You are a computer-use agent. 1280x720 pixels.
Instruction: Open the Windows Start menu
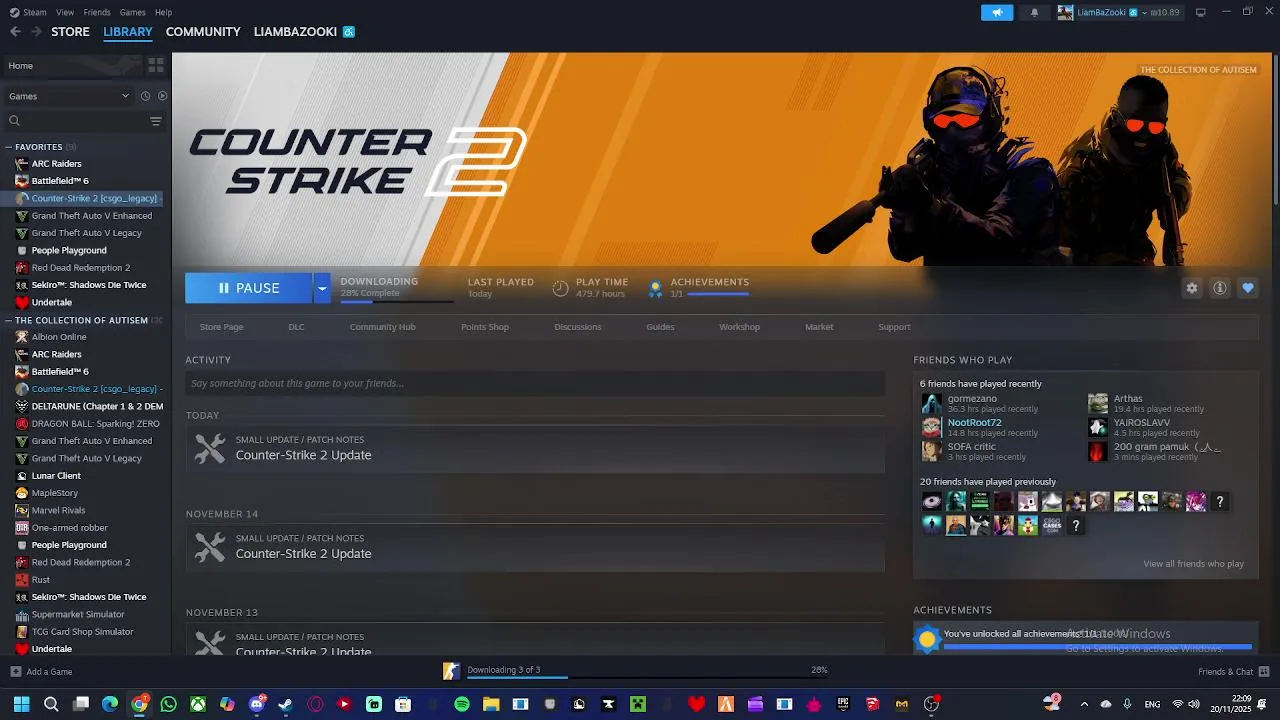pos(21,704)
